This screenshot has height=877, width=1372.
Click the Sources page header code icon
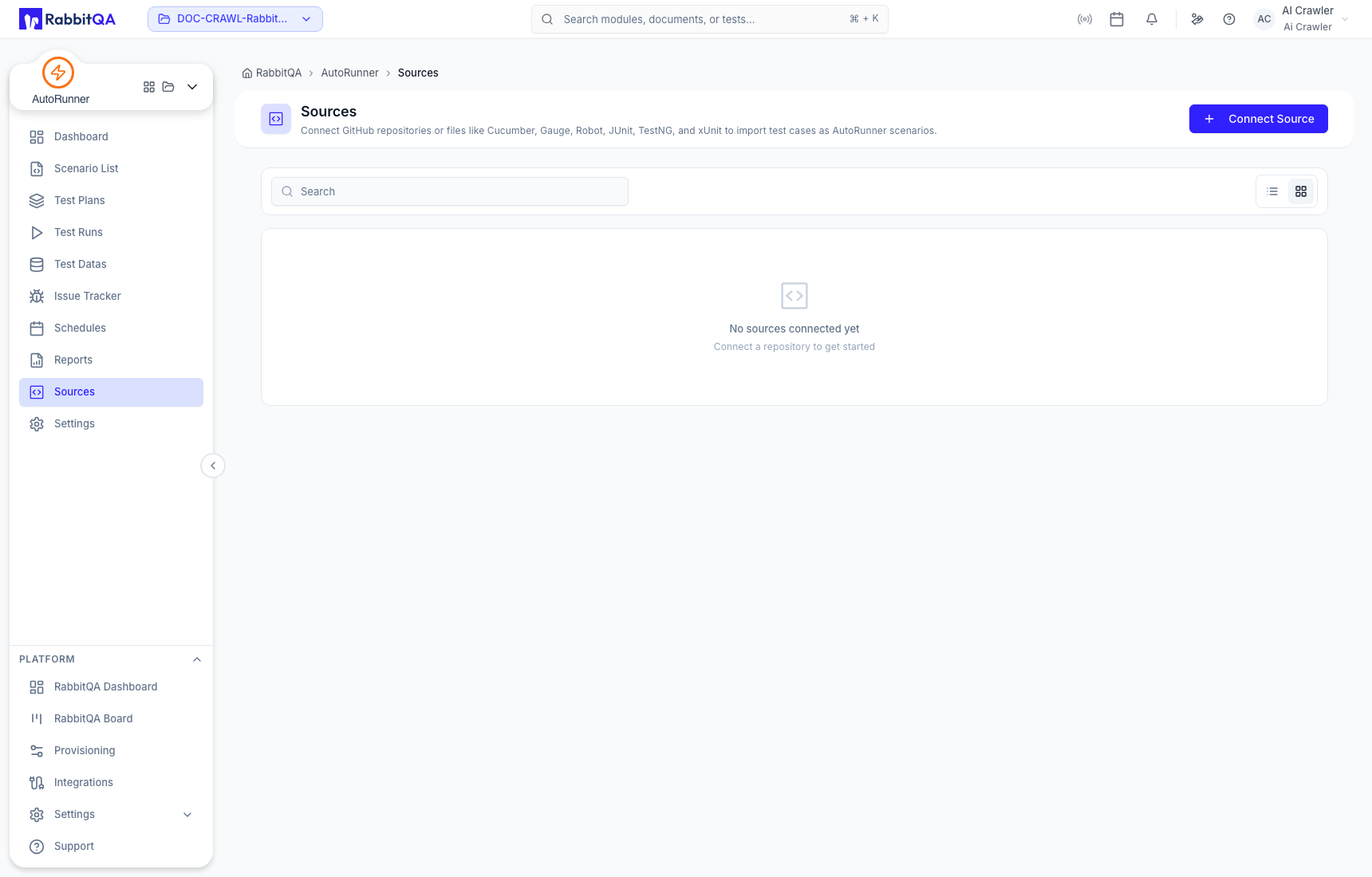[276, 120]
